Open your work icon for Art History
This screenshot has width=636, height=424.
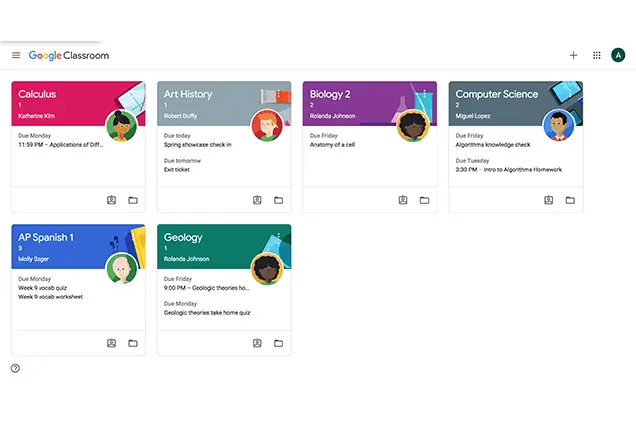(257, 200)
